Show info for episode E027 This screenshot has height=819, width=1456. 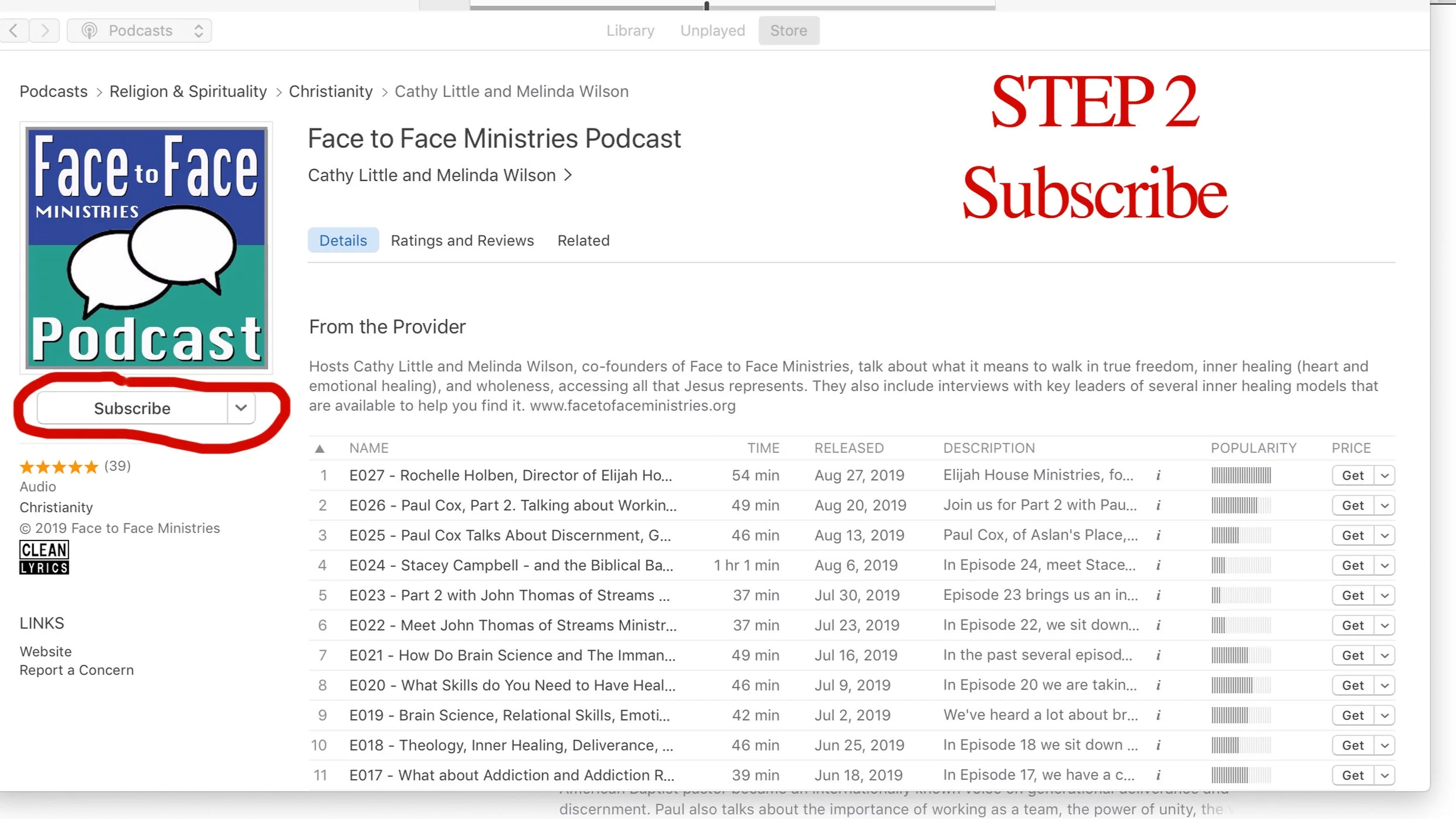(1159, 475)
